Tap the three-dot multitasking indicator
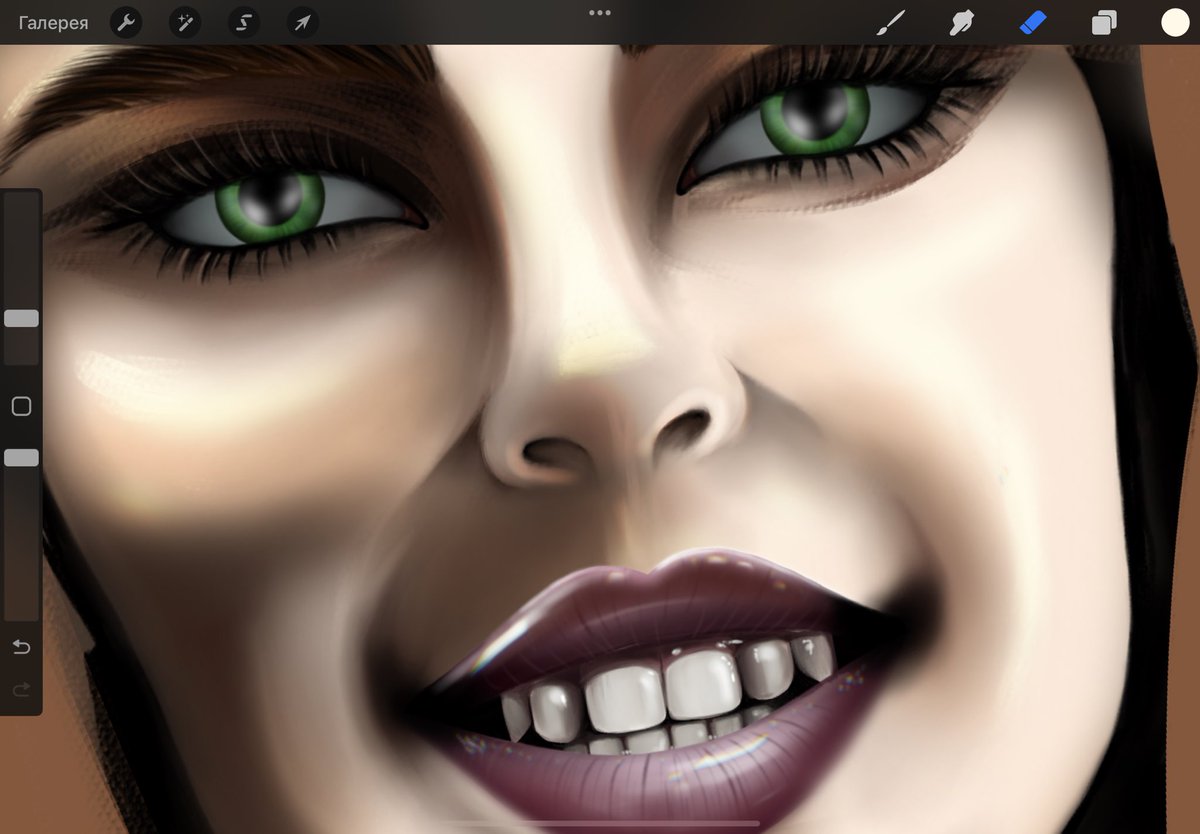 coord(599,13)
